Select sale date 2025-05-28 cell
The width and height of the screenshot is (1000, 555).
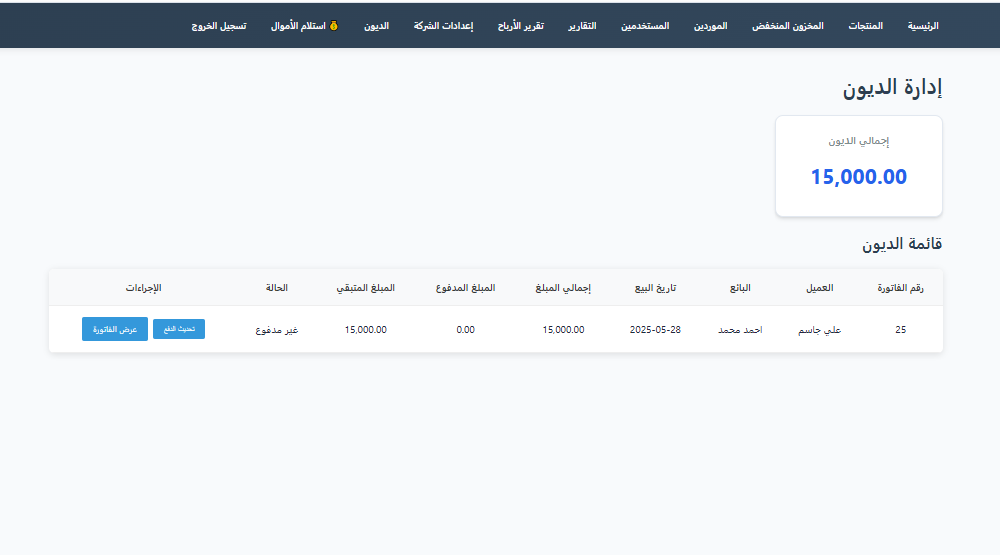click(x=655, y=330)
